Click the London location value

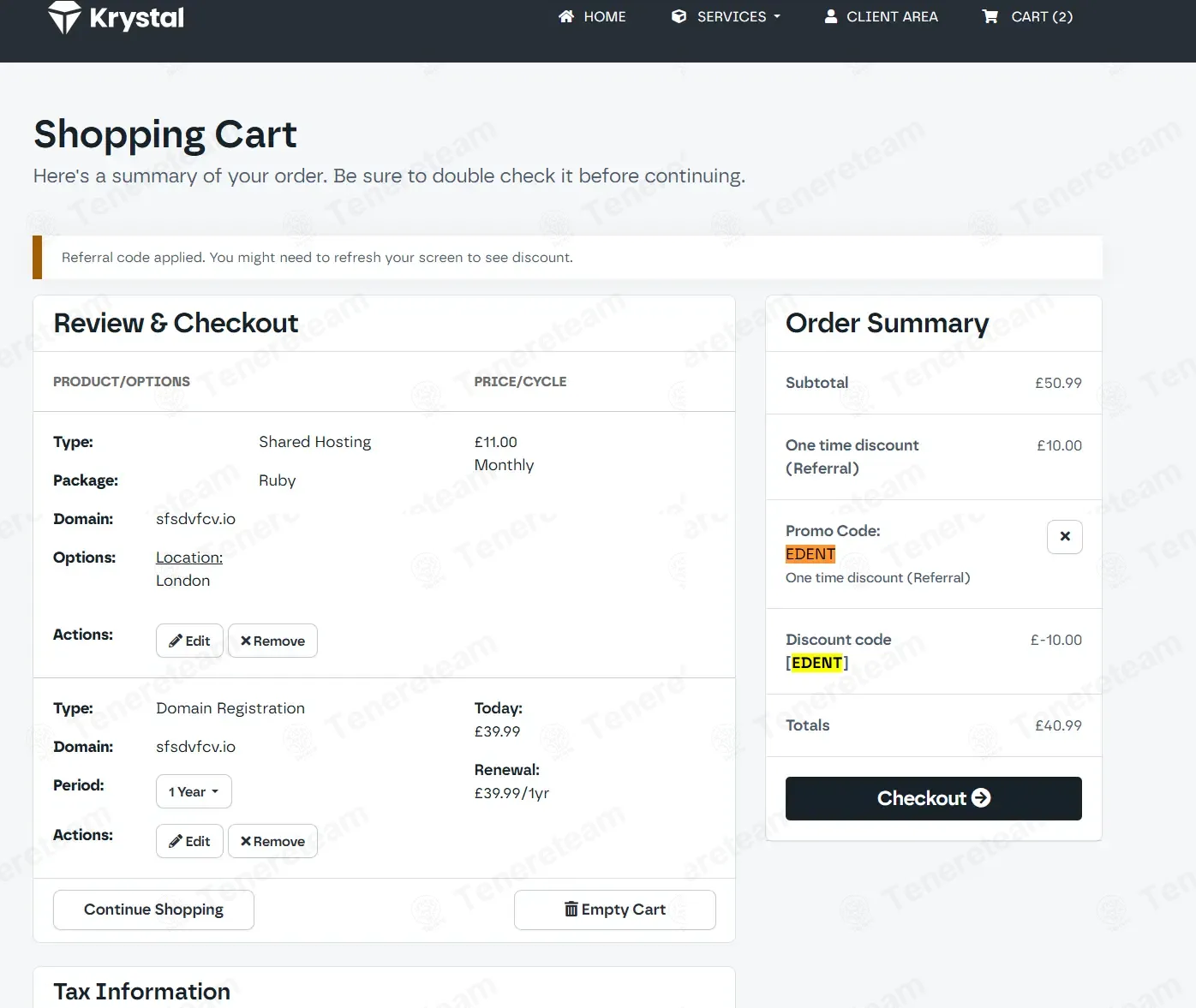[x=182, y=581]
